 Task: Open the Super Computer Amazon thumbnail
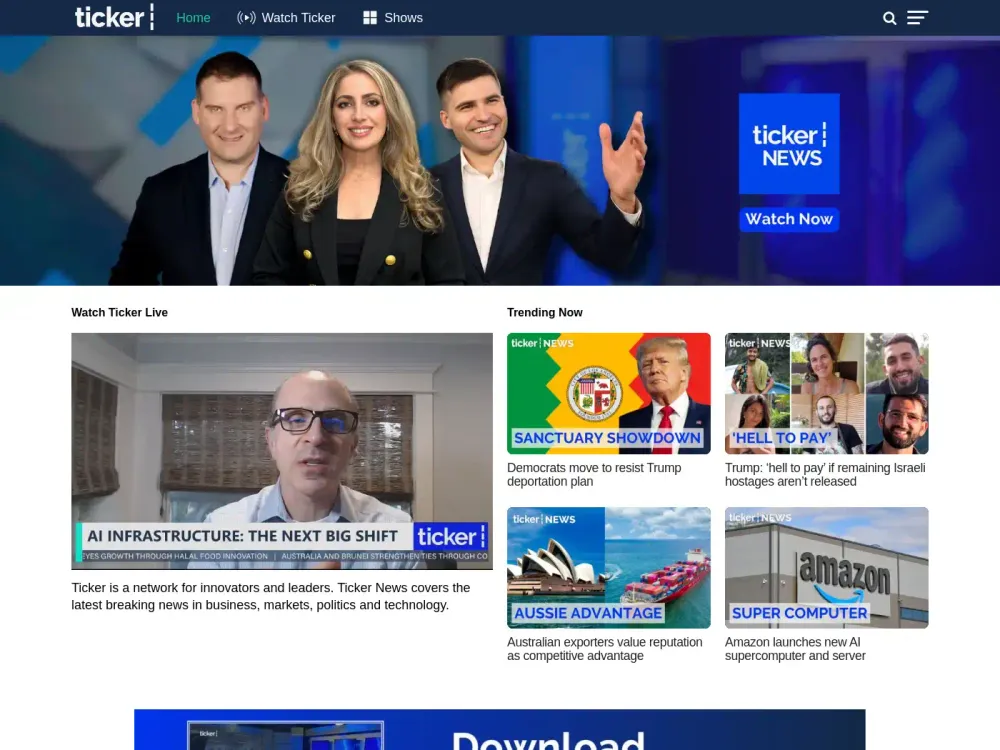(826, 568)
